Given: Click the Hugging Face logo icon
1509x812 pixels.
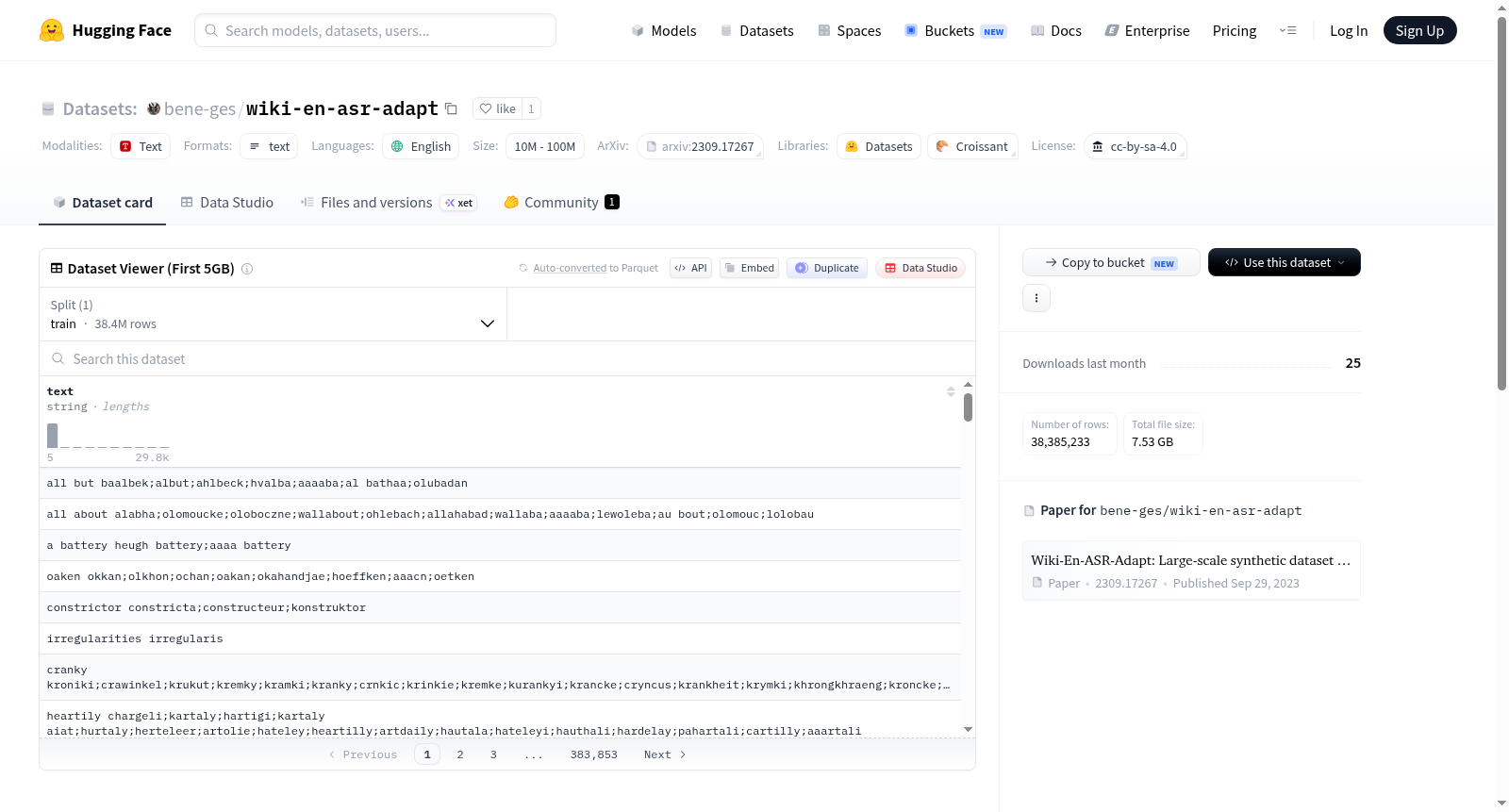Looking at the screenshot, I should pyautogui.click(x=52, y=30).
